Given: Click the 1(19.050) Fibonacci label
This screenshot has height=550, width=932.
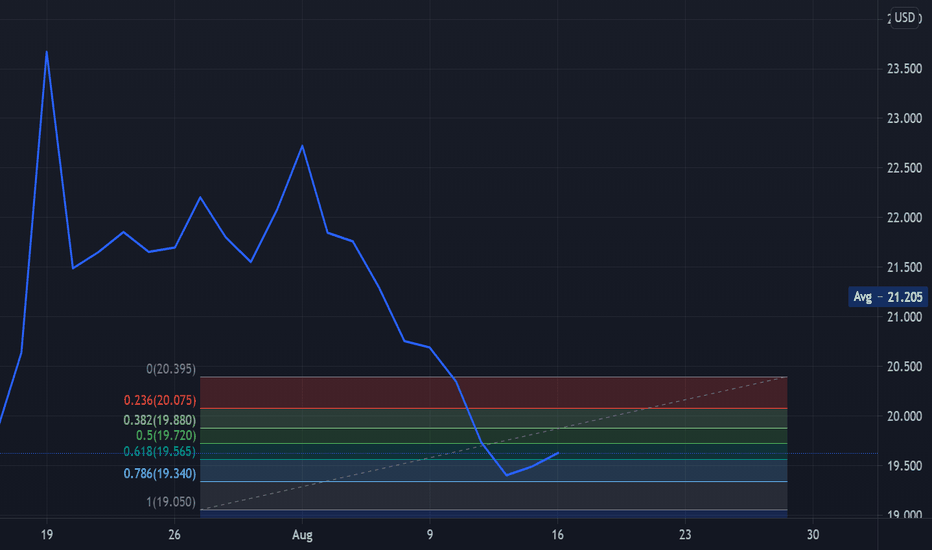Looking at the screenshot, I should (171, 502).
